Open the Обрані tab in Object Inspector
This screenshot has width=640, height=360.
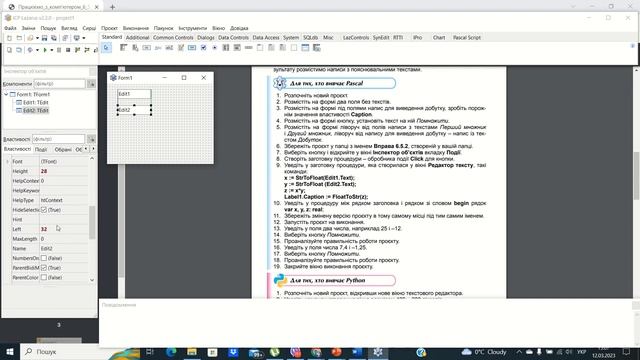[63, 149]
